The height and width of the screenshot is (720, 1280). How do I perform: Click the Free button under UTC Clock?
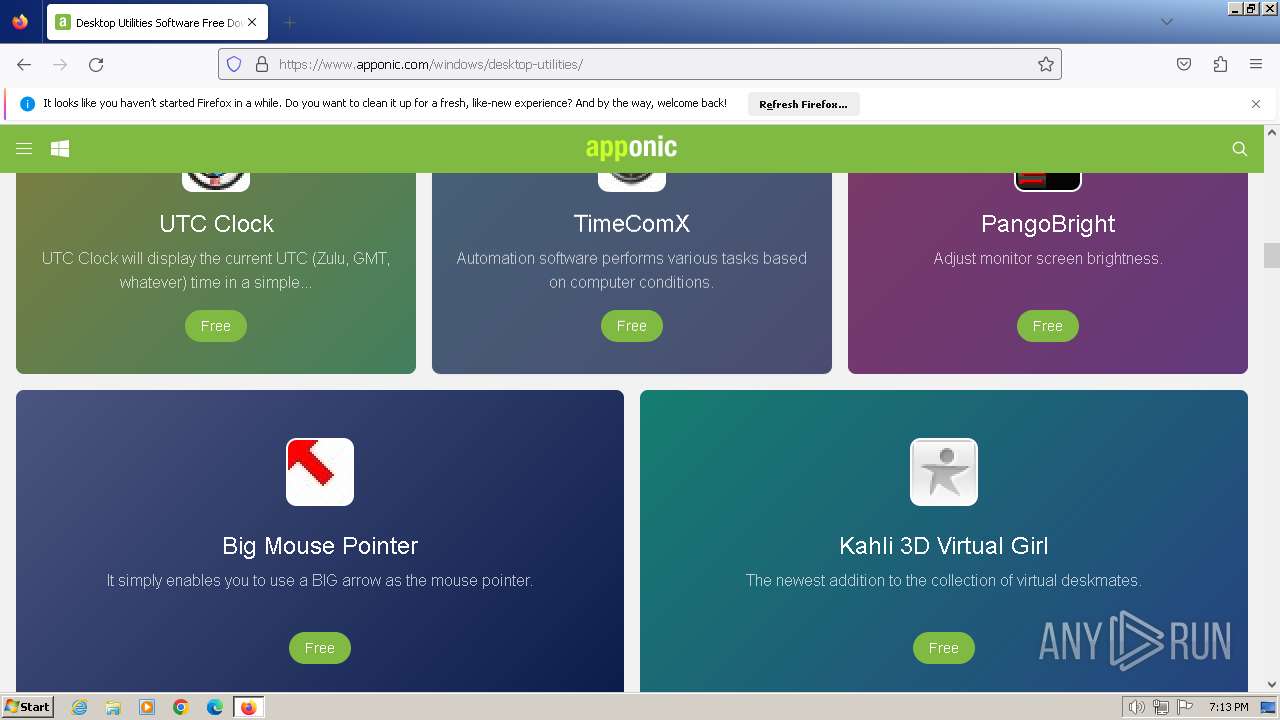216,326
